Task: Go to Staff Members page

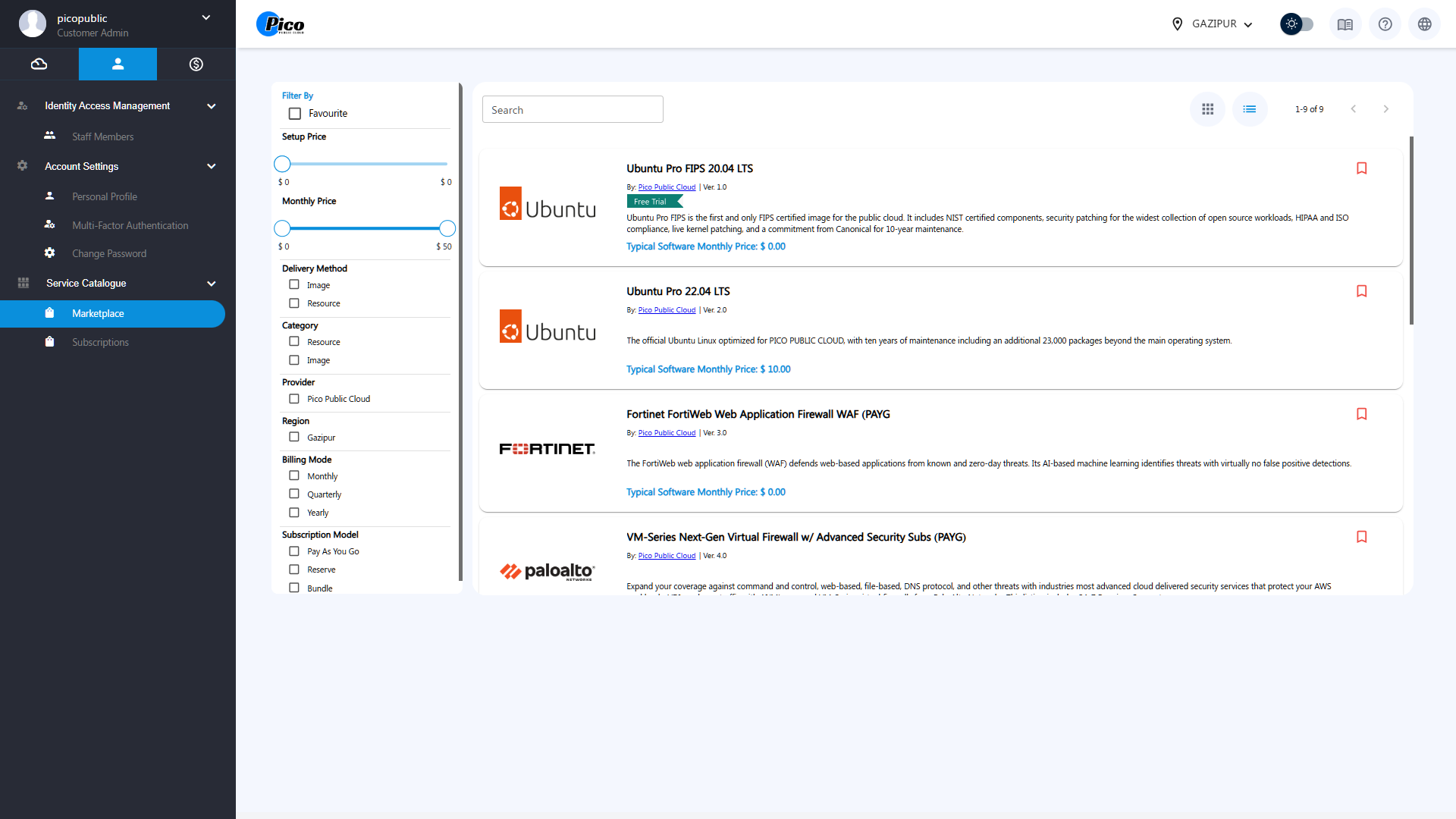Action: [102, 136]
